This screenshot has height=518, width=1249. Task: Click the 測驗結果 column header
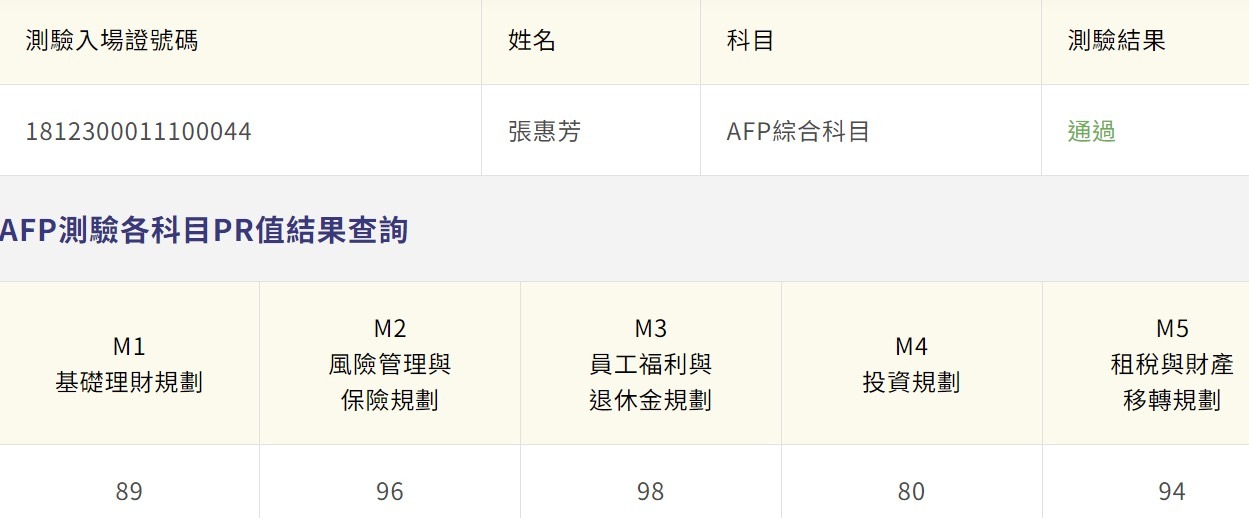1116,41
